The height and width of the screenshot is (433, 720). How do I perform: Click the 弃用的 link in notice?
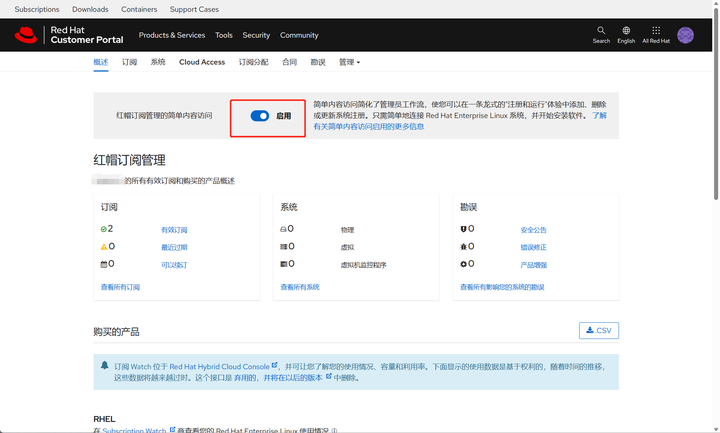click(245, 377)
